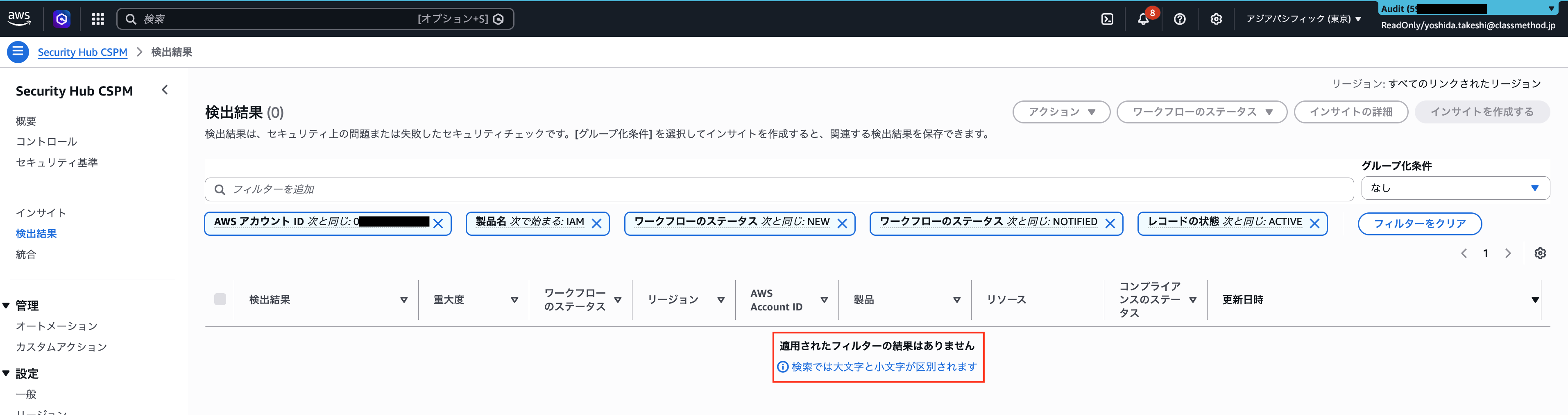Click the info icon beside the case-sensitive search note
Image resolution: width=1568 pixels, height=415 pixels.
coord(783,367)
